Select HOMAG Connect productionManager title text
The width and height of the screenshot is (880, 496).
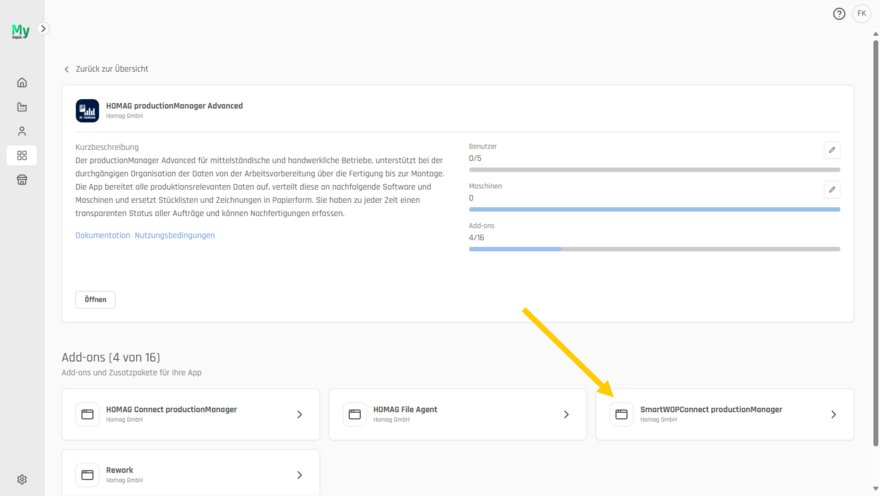click(x=171, y=410)
